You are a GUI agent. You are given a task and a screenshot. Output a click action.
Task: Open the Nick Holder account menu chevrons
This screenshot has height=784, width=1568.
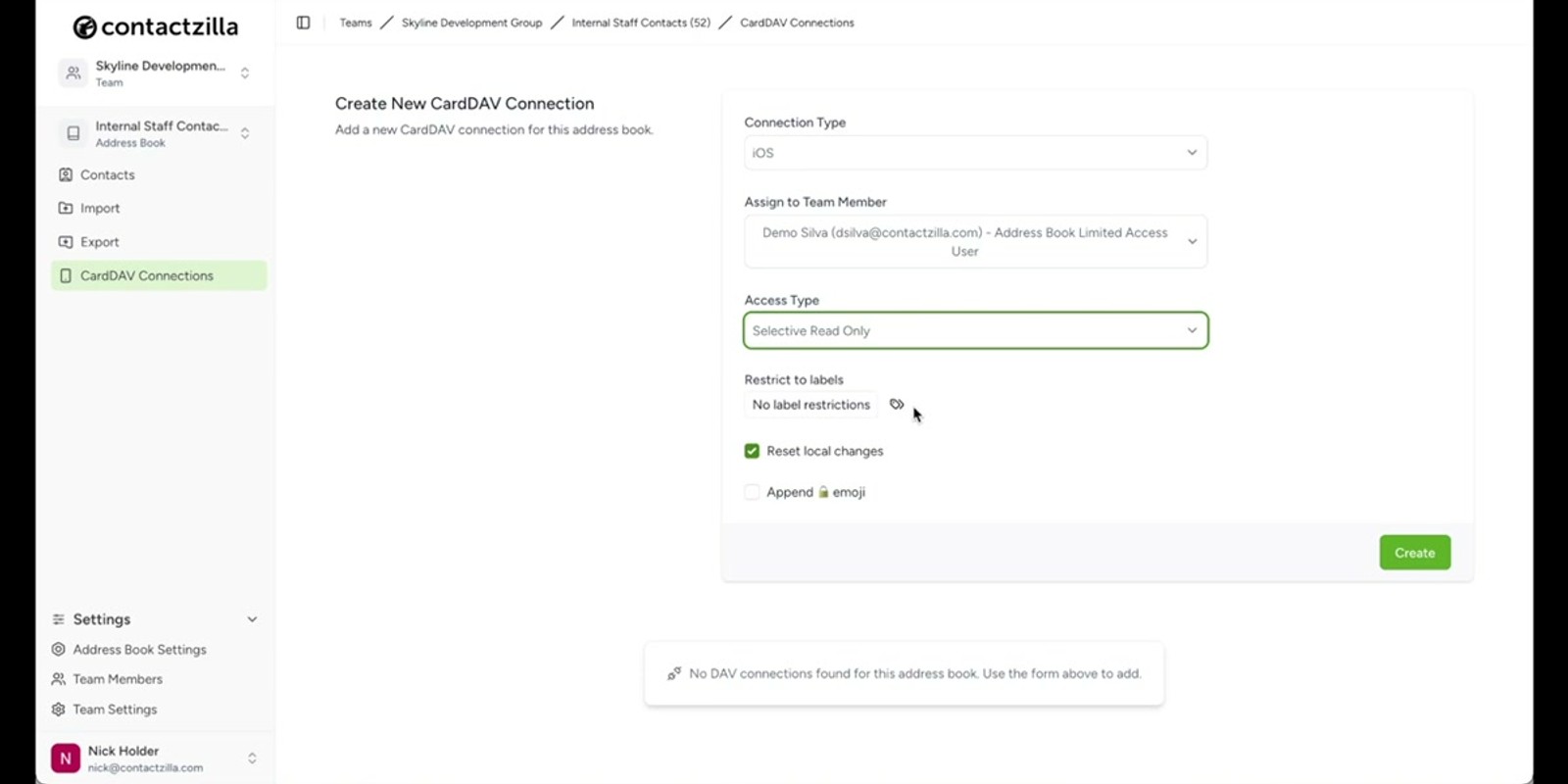tap(252, 759)
